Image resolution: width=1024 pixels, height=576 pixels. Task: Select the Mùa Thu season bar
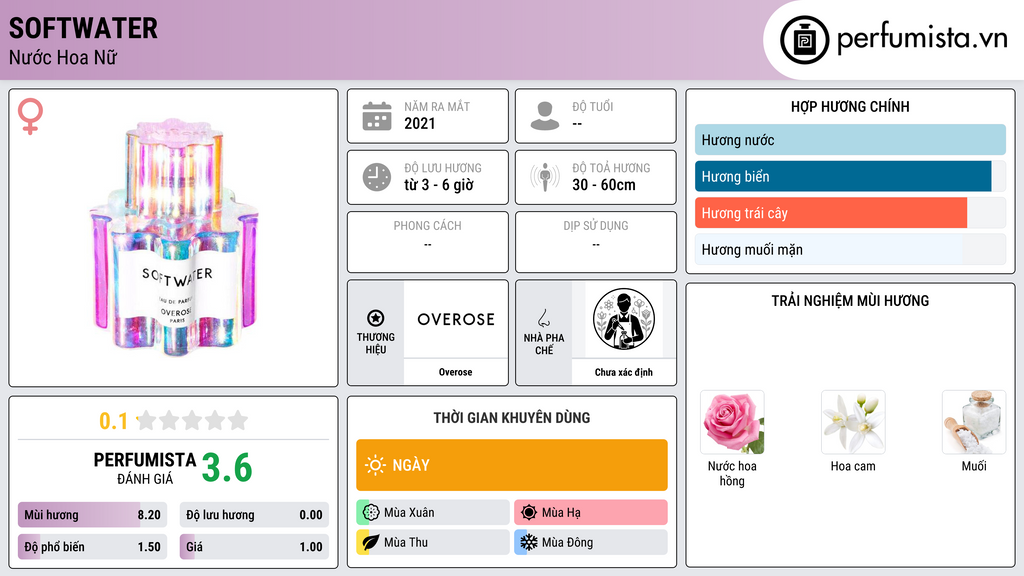point(433,542)
